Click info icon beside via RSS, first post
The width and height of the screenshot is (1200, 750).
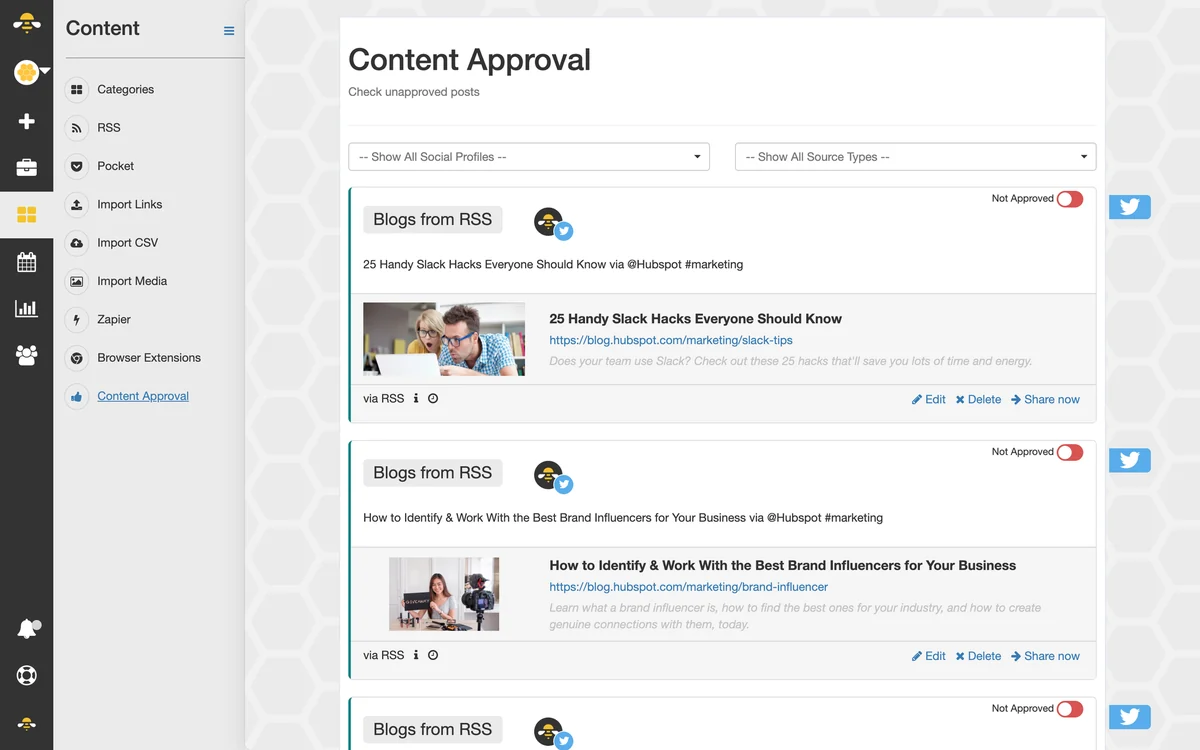click(416, 398)
